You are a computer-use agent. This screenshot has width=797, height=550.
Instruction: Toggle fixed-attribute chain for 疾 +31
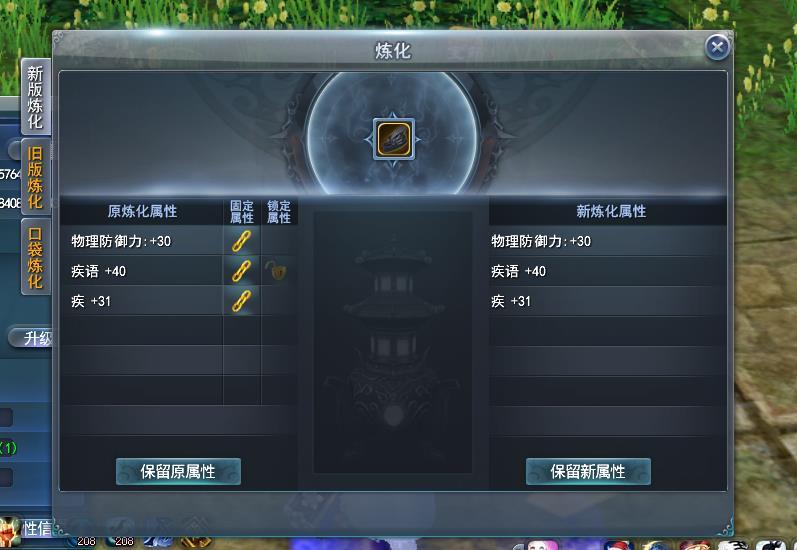point(241,301)
